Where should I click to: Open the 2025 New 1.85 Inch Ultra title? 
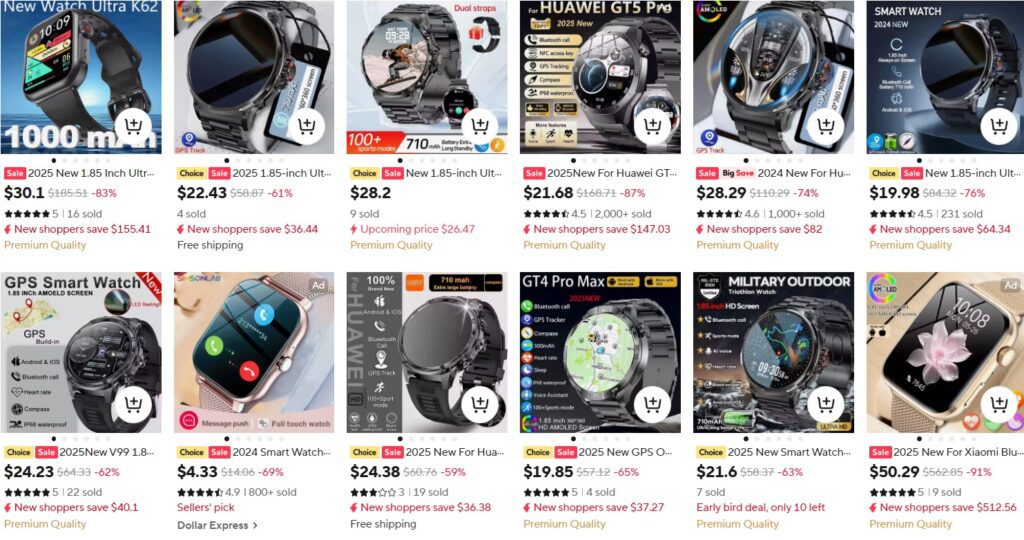[x=91, y=173]
